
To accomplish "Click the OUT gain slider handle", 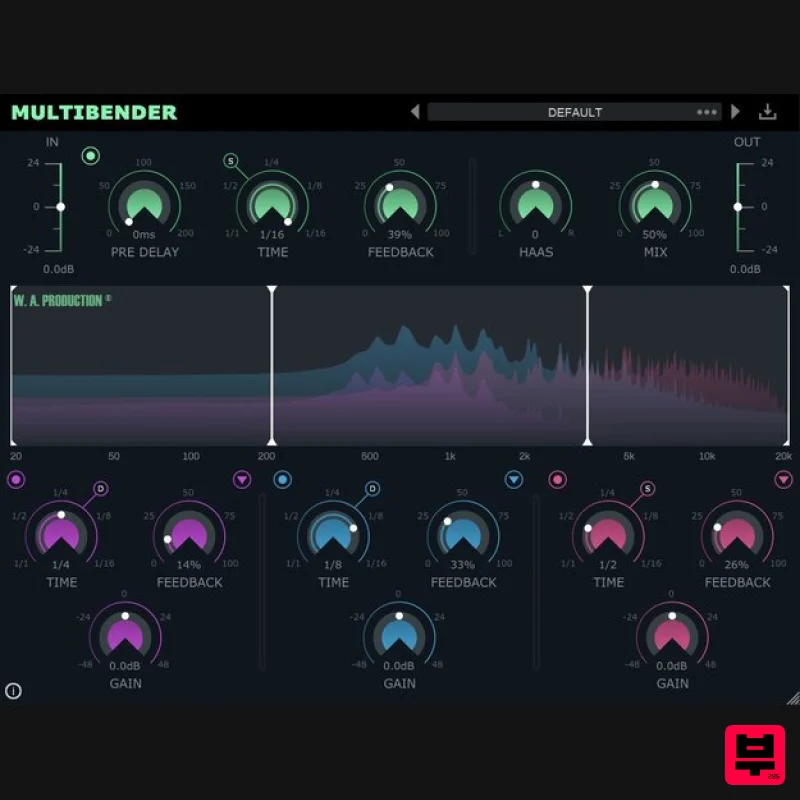I will [738, 207].
